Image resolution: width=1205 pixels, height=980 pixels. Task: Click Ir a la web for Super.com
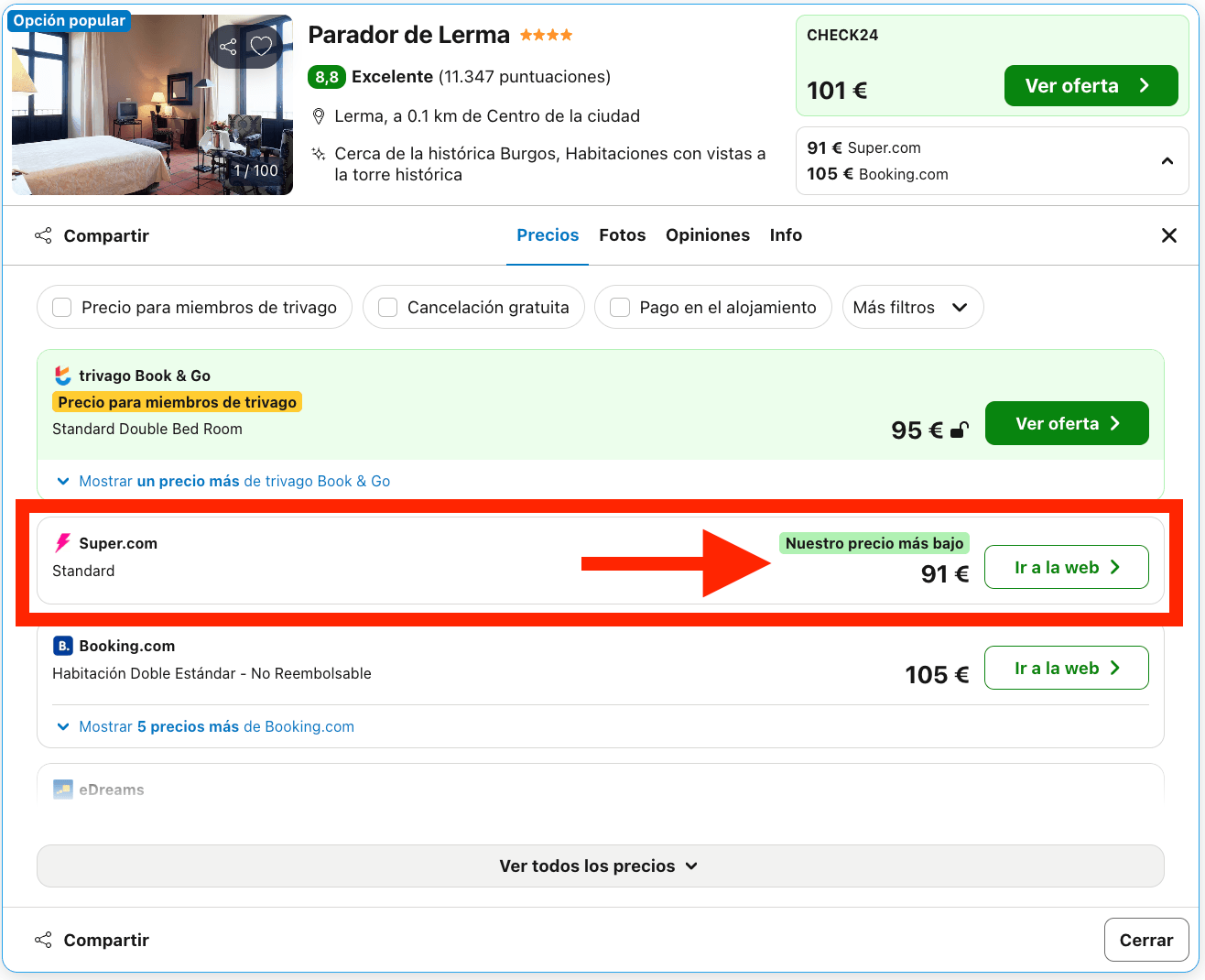pyautogui.click(x=1067, y=567)
